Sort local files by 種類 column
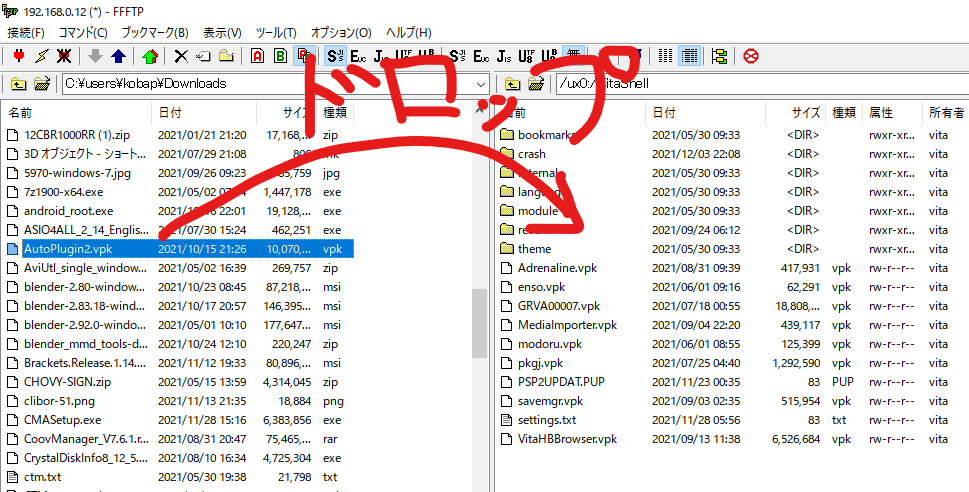Viewport: 969px width, 492px height. point(334,112)
